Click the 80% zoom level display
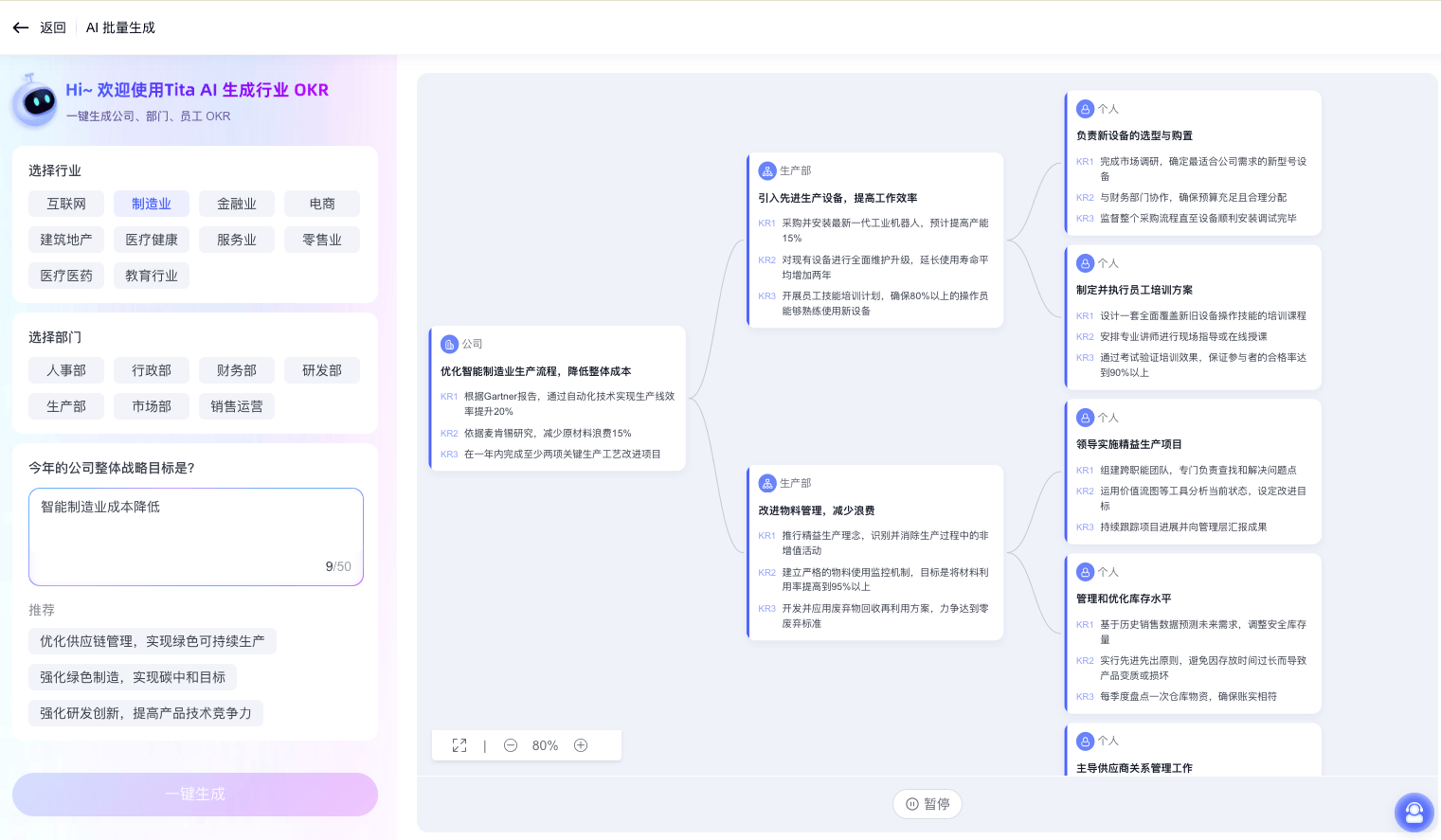 545,745
